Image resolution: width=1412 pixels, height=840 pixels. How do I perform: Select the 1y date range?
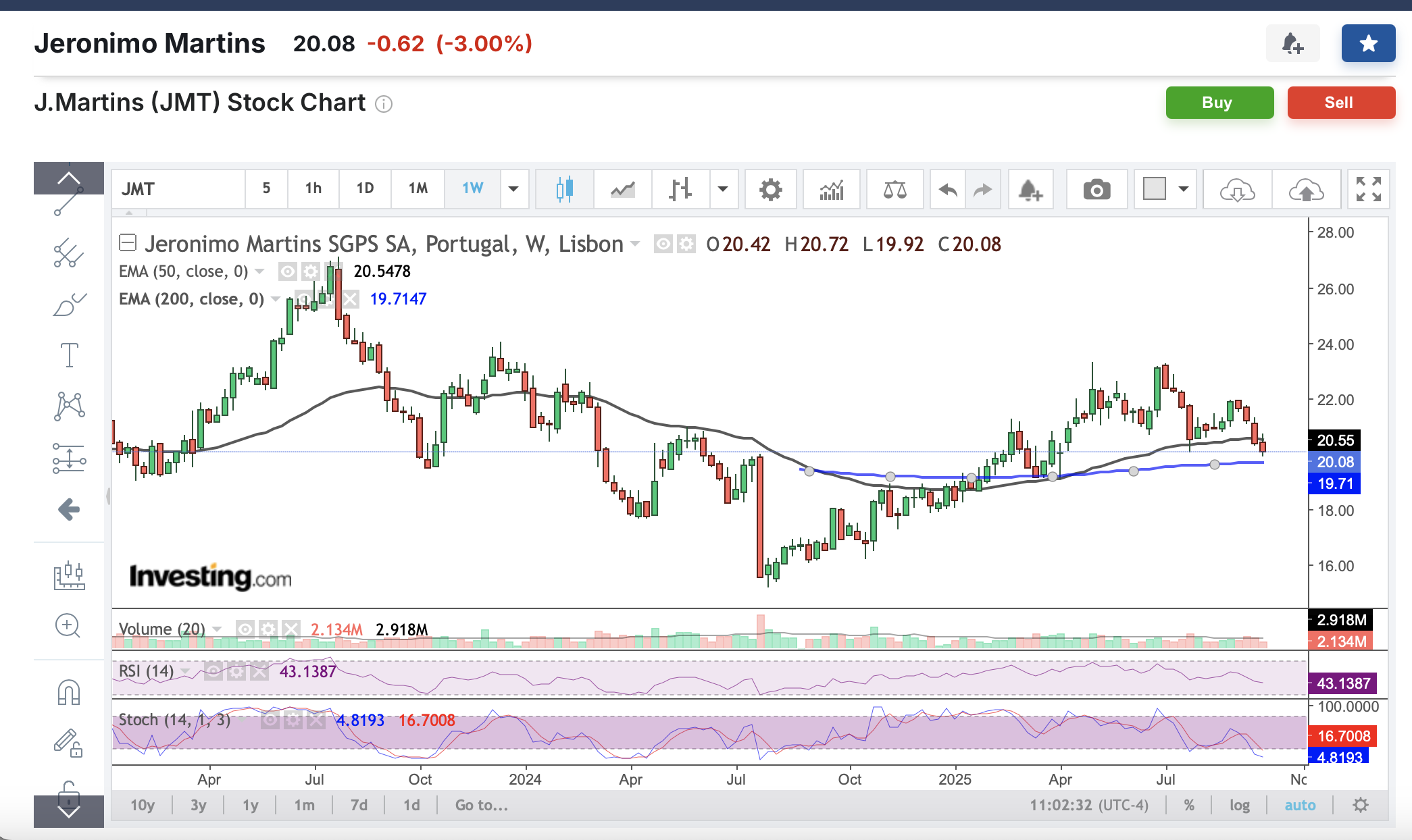tap(250, 805)
